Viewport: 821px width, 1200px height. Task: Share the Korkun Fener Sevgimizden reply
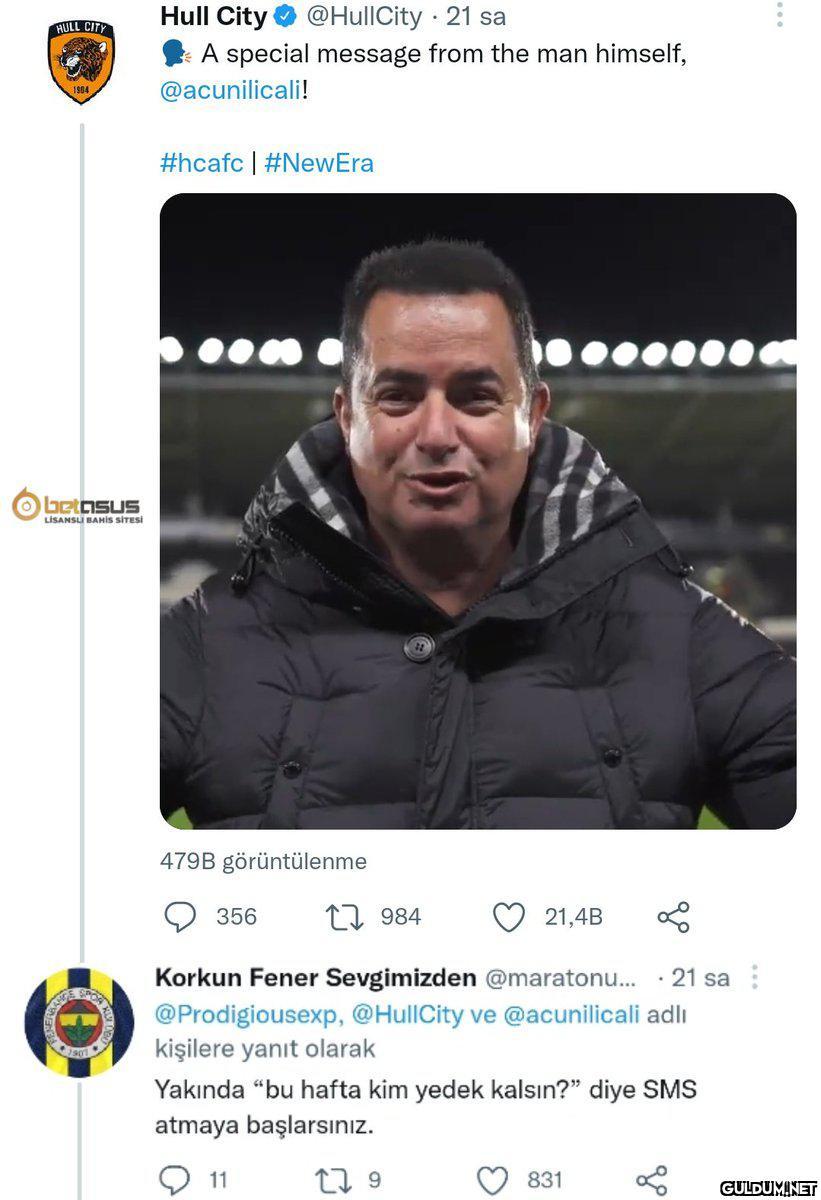[652, 1180]
